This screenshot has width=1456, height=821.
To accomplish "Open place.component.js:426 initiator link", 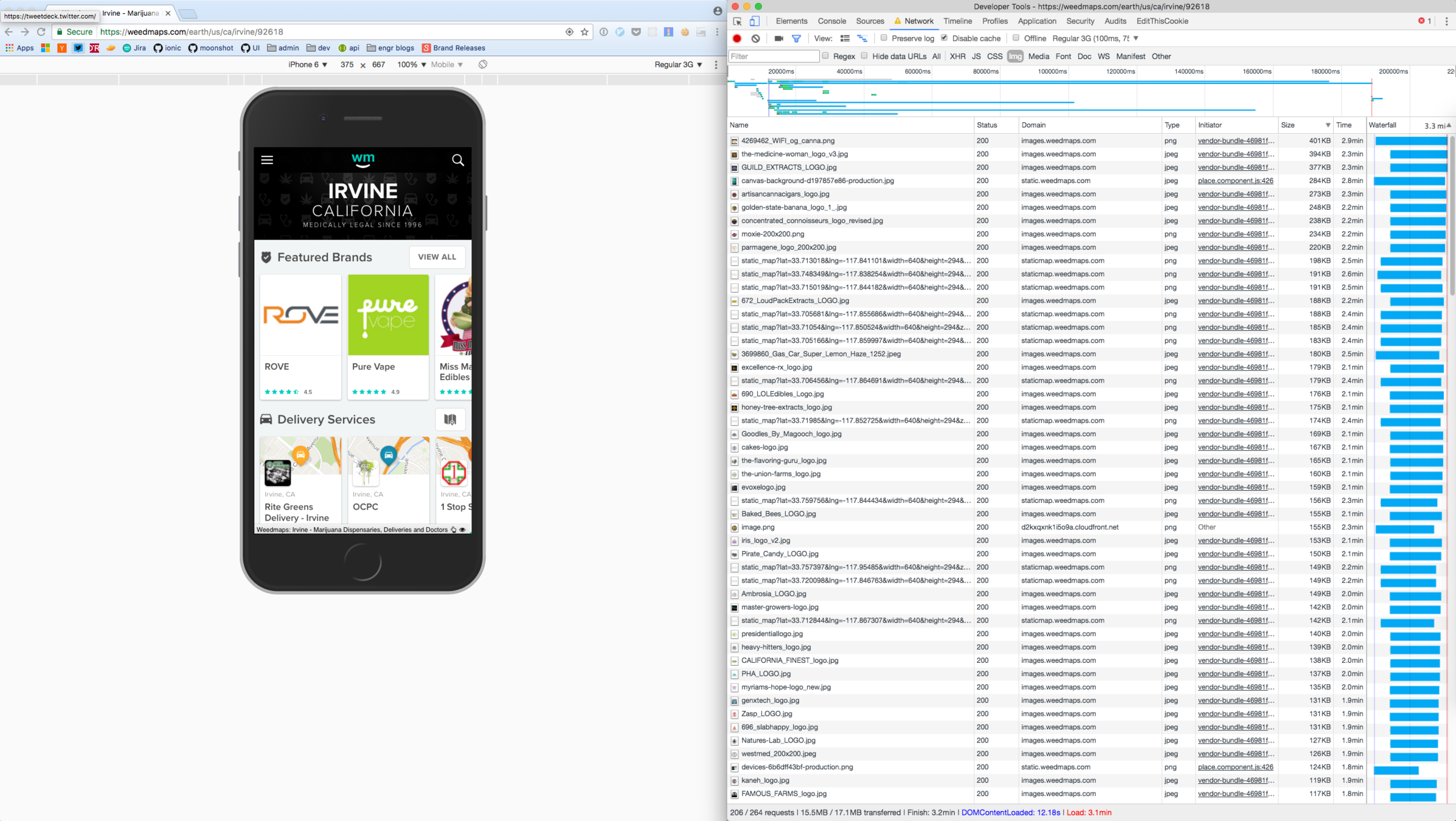I will (1235, 181).
